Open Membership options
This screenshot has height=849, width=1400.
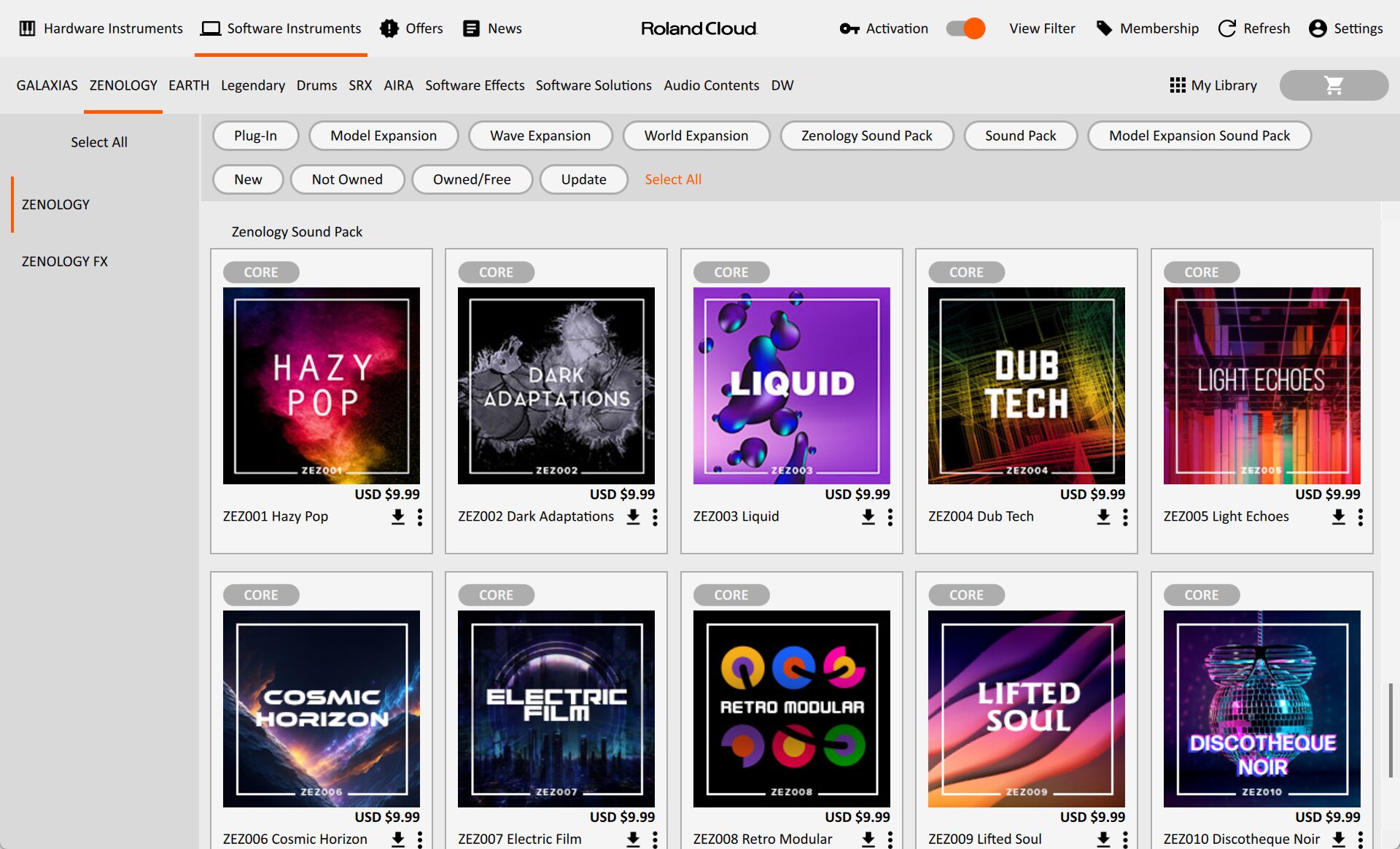tap(1148, 28)
